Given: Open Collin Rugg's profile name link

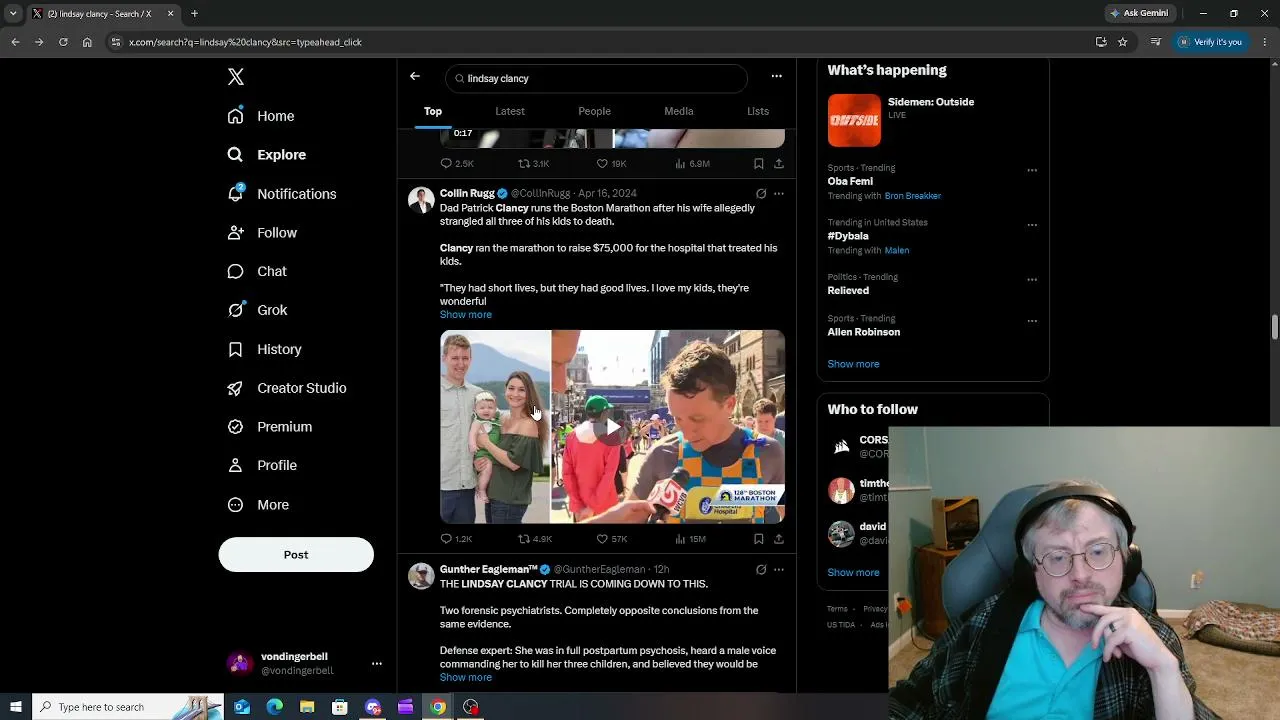Looking at the screenshot, I should click(x=467, y=193).
